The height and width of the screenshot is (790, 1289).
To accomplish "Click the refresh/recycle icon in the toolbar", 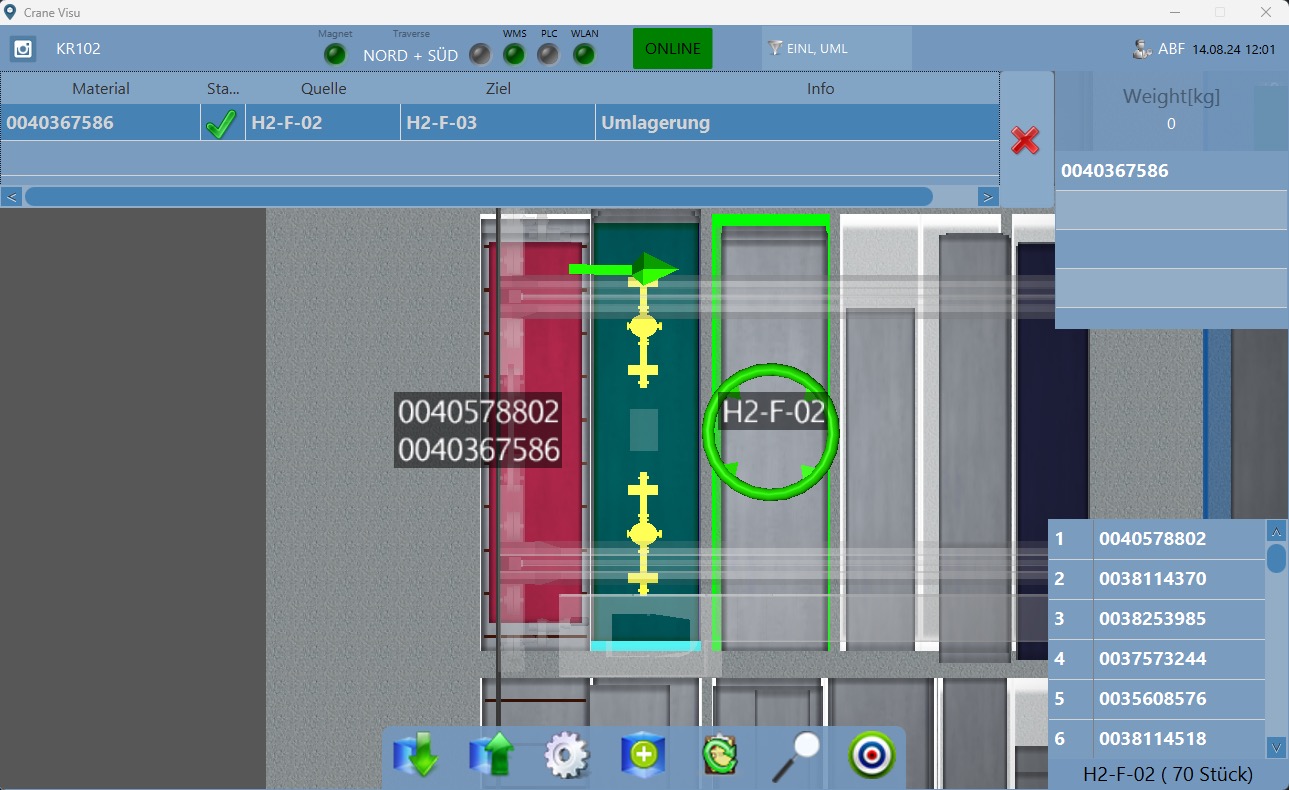I will [720, 757].
